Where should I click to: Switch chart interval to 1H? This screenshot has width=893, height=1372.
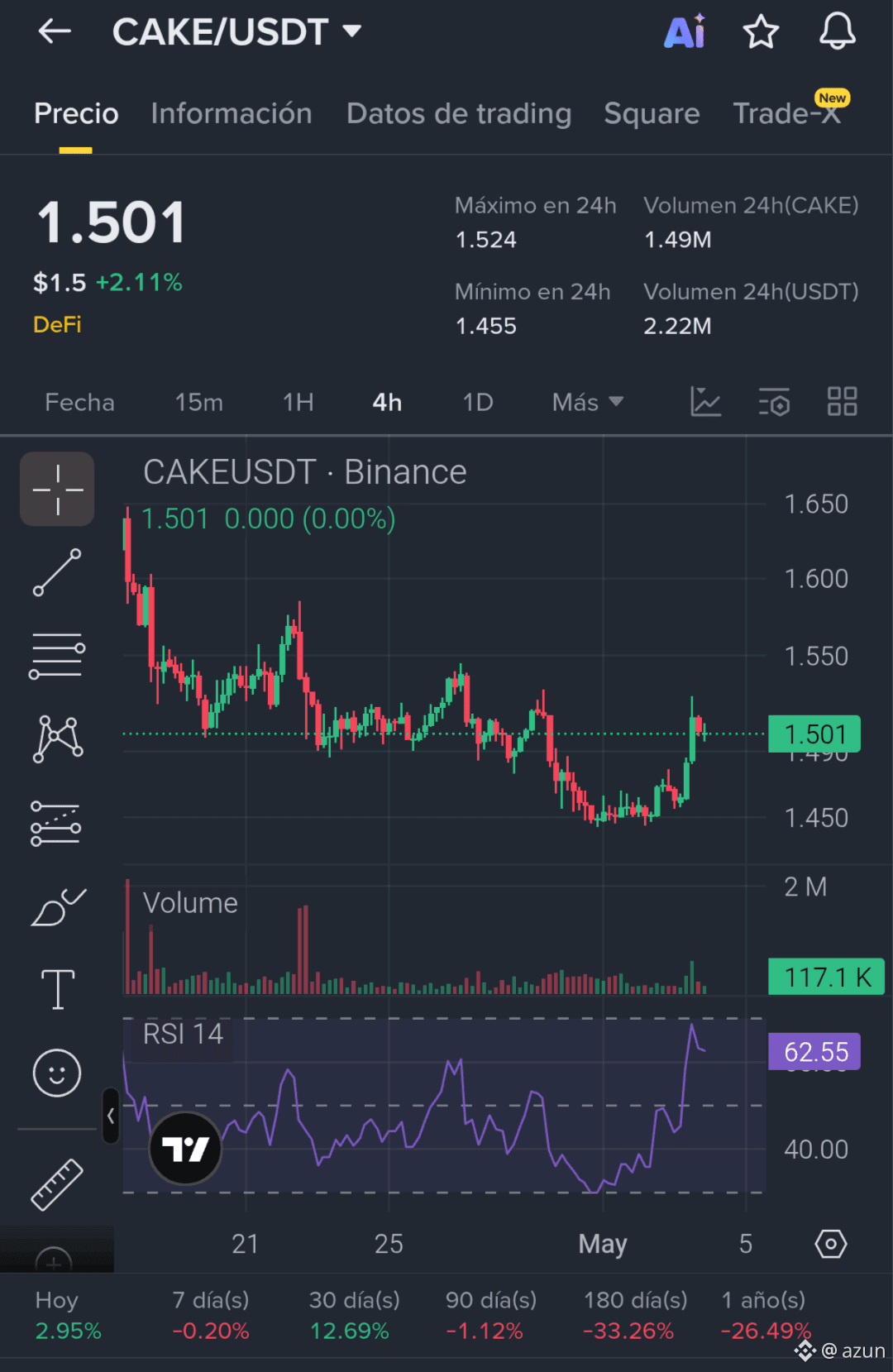pos(298,402)
